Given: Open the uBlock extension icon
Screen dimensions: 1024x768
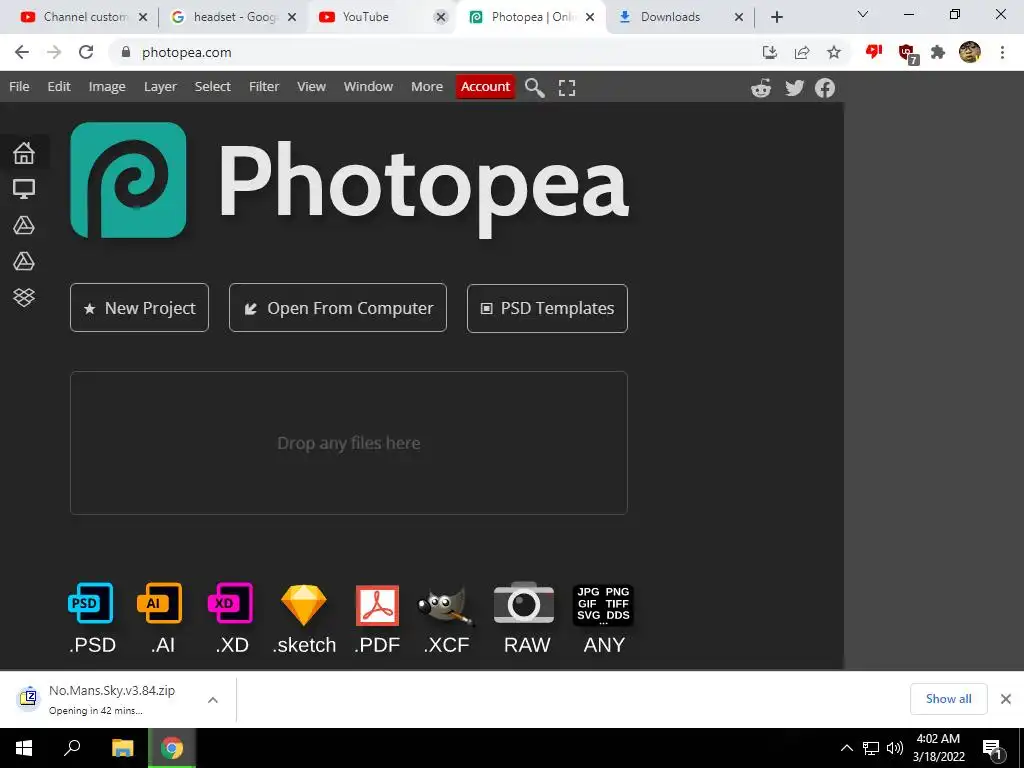Looking at the screenshot, I should coord(908,53).
